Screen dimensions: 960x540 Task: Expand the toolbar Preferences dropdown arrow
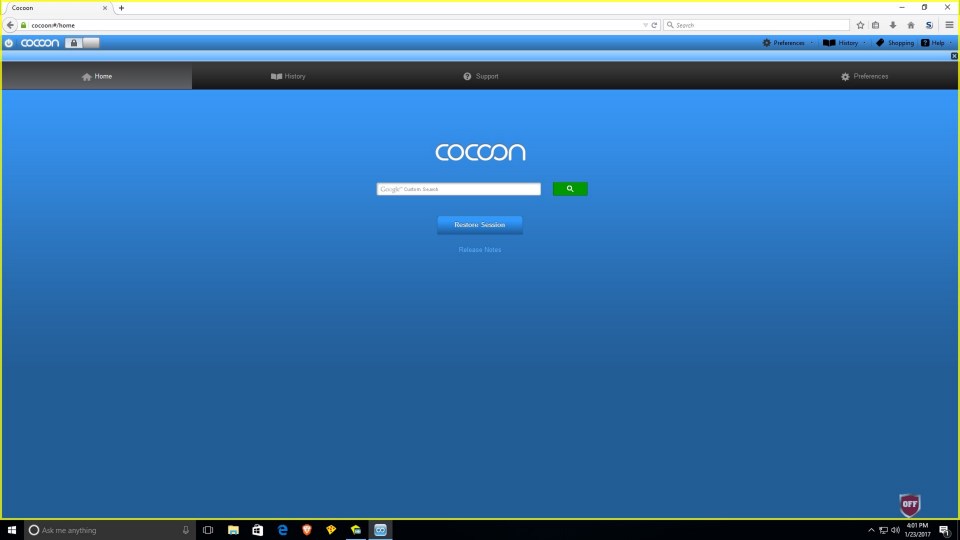(x=812, y=43)
